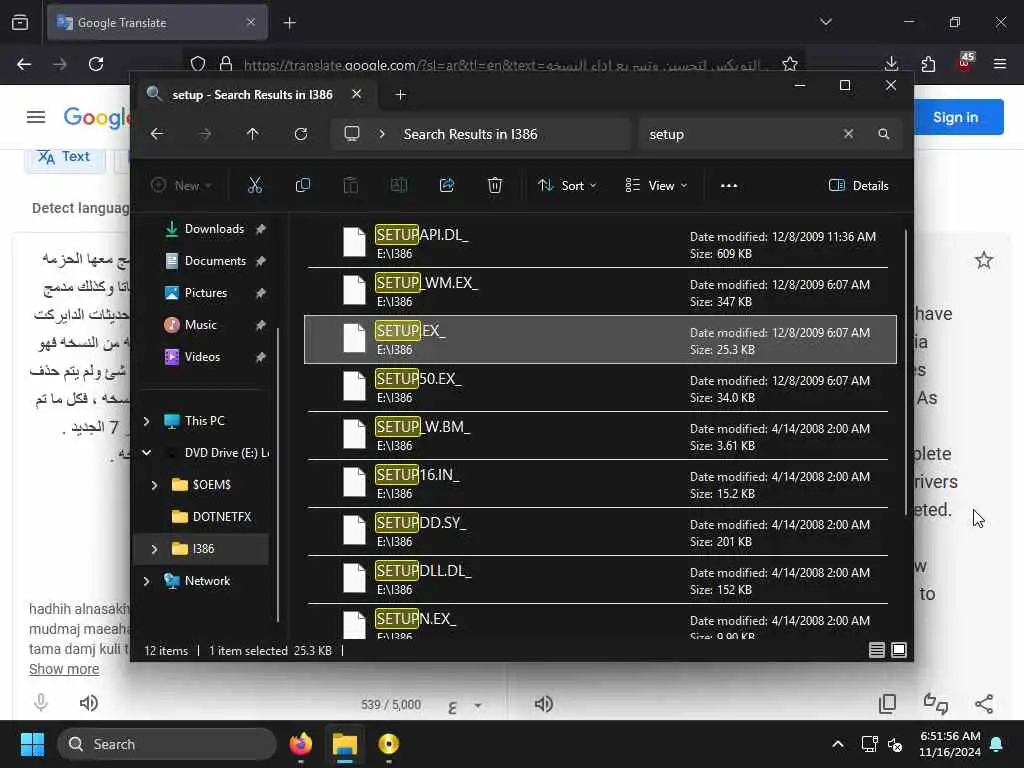Open Firefox downloads panel
Screen dimensions: 1024x768
click(x=891, y=64)
